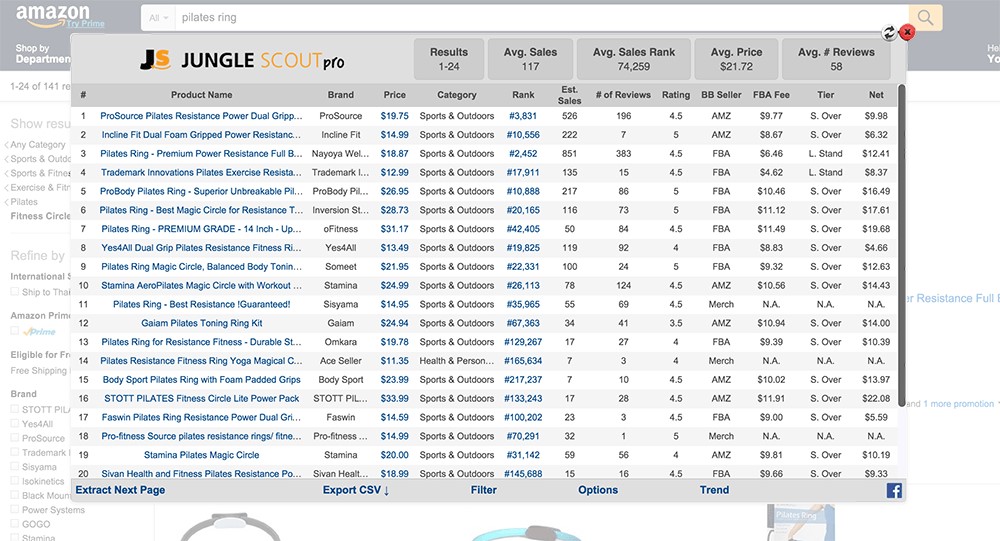
Task: Click rank #2,452 link
Action: pyautogui.click(x=523, y=154)
